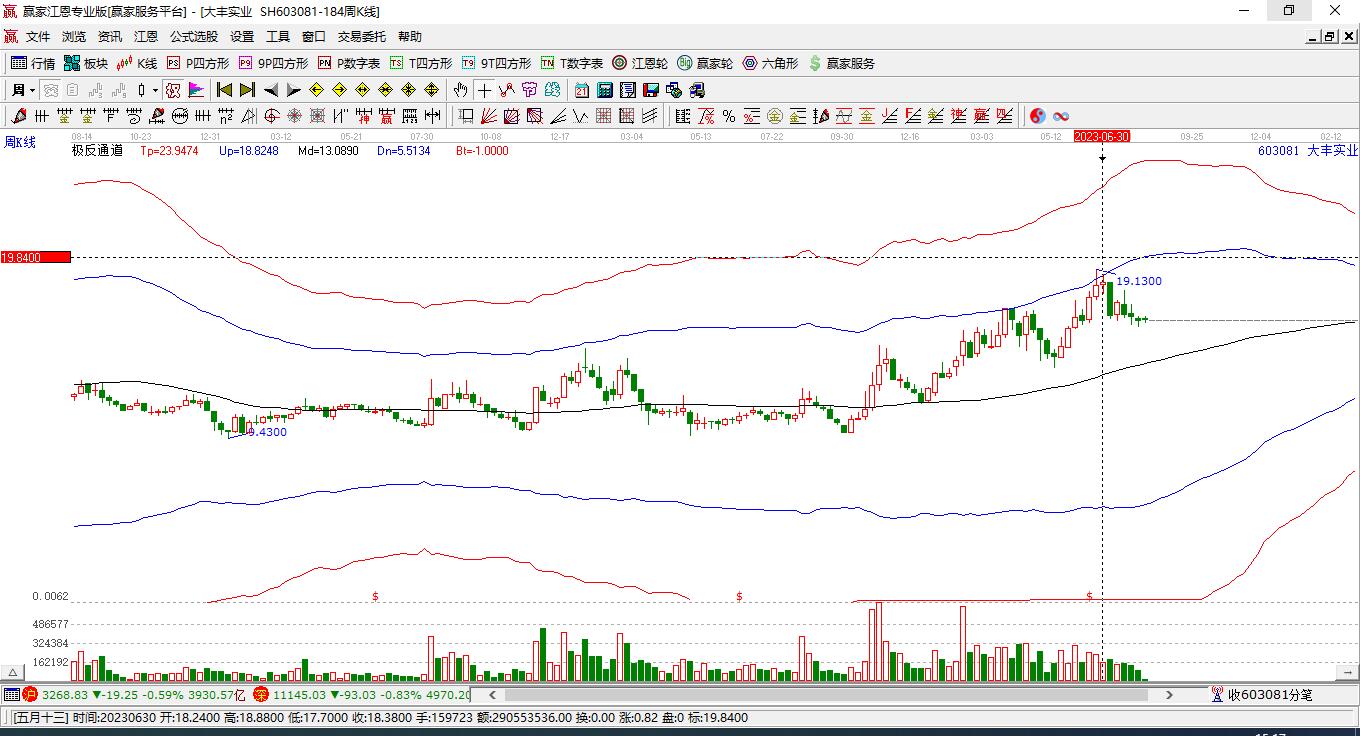Click the percent sign tool

[729, 116]
